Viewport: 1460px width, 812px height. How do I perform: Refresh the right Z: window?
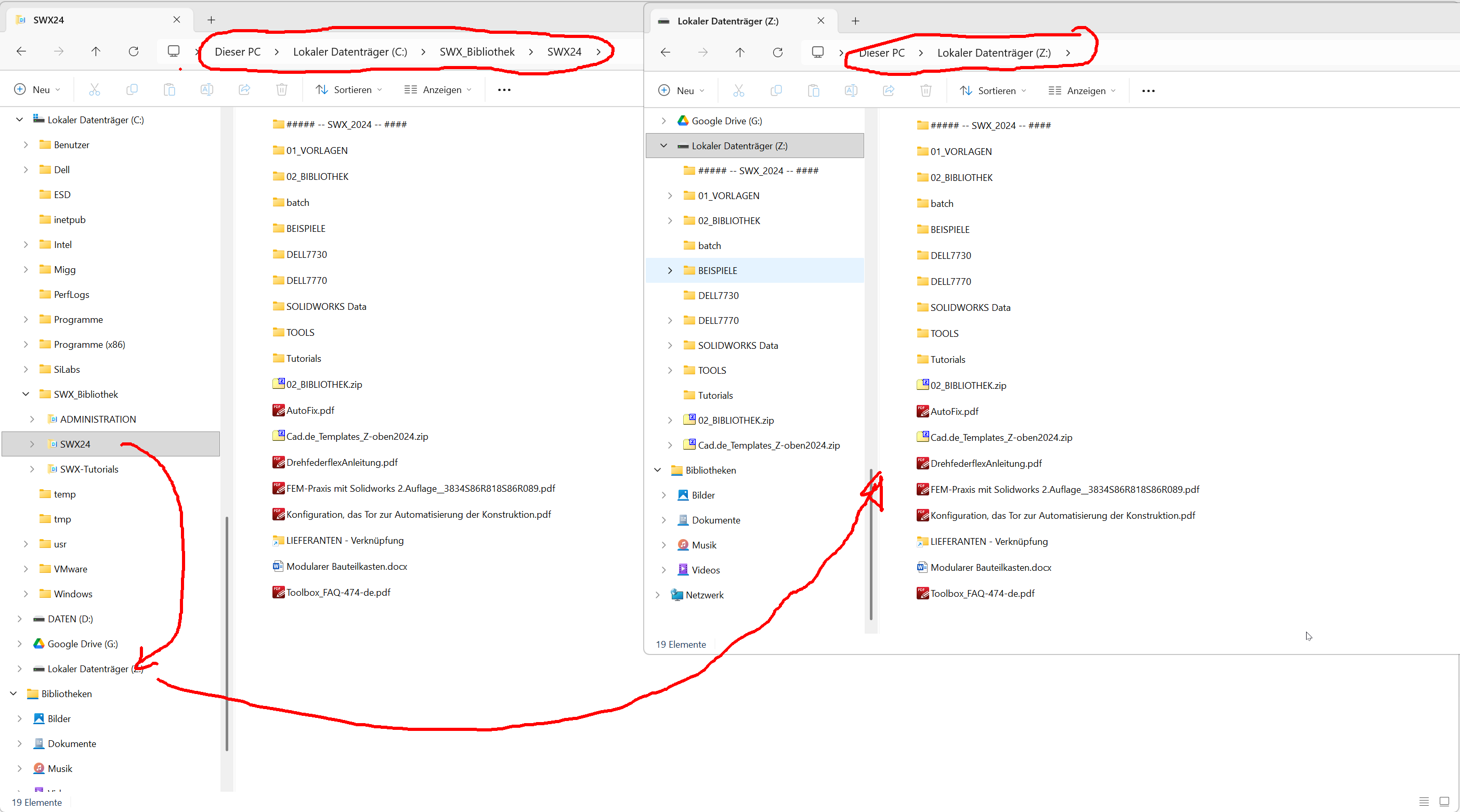(x=778, y=53)
